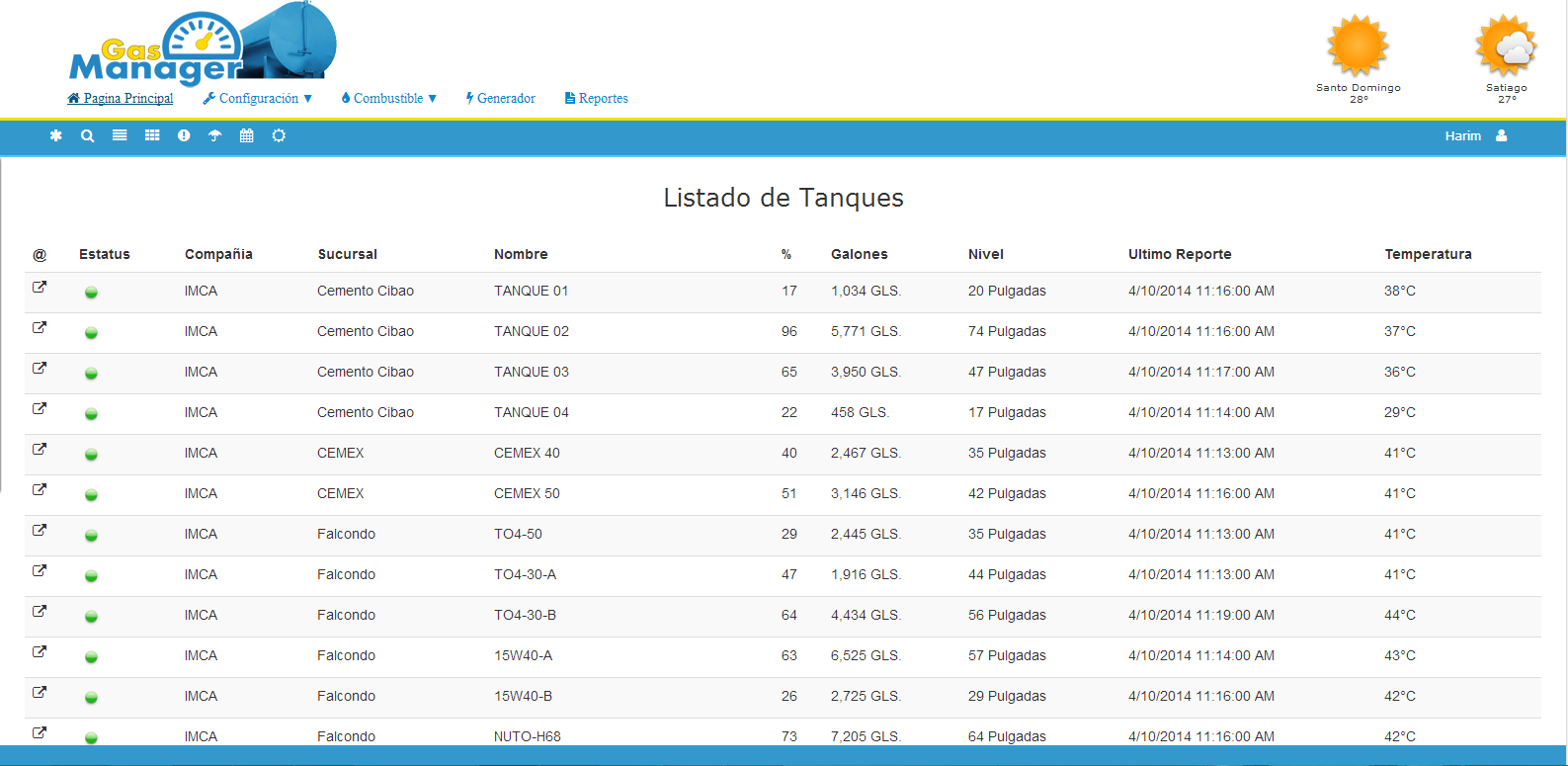1568x766 pixels.
Task: Open search with the magnifier icon
Action: click(x=88, y=135)
